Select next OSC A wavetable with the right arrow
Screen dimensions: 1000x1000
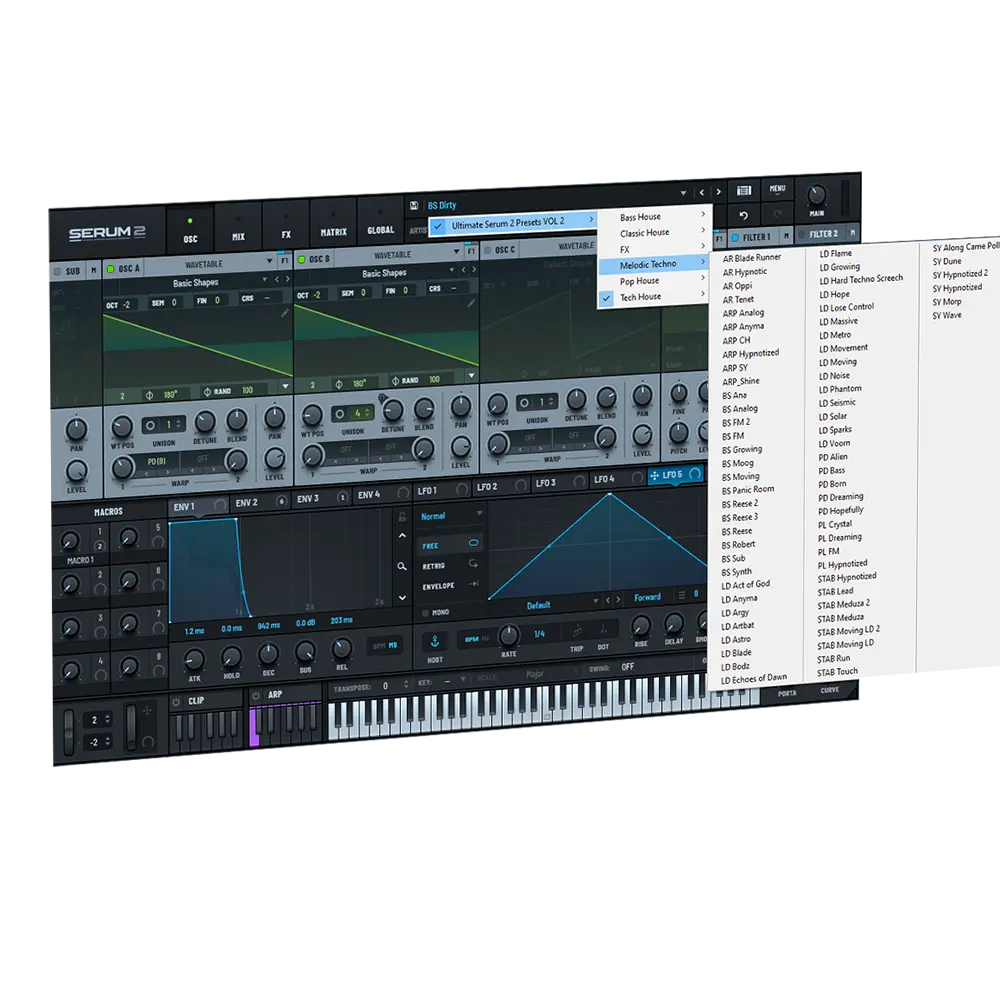coord(288,279)
